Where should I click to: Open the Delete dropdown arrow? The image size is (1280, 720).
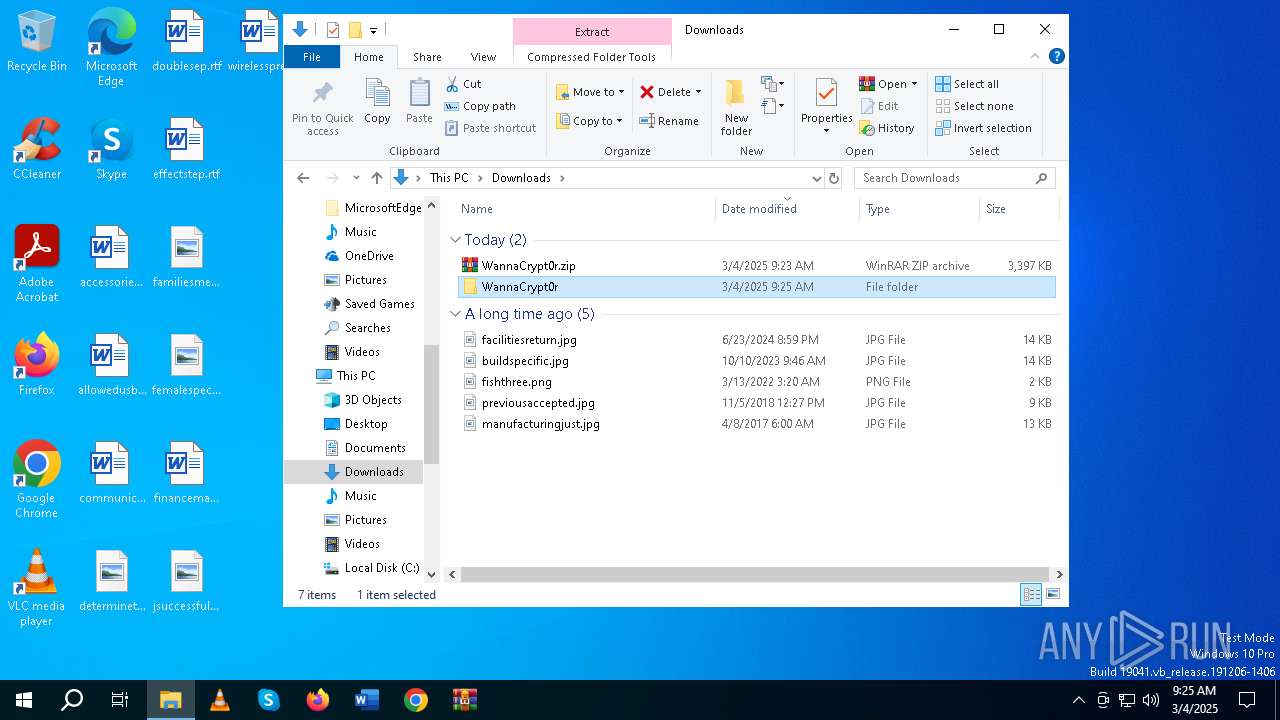[698, 92]
